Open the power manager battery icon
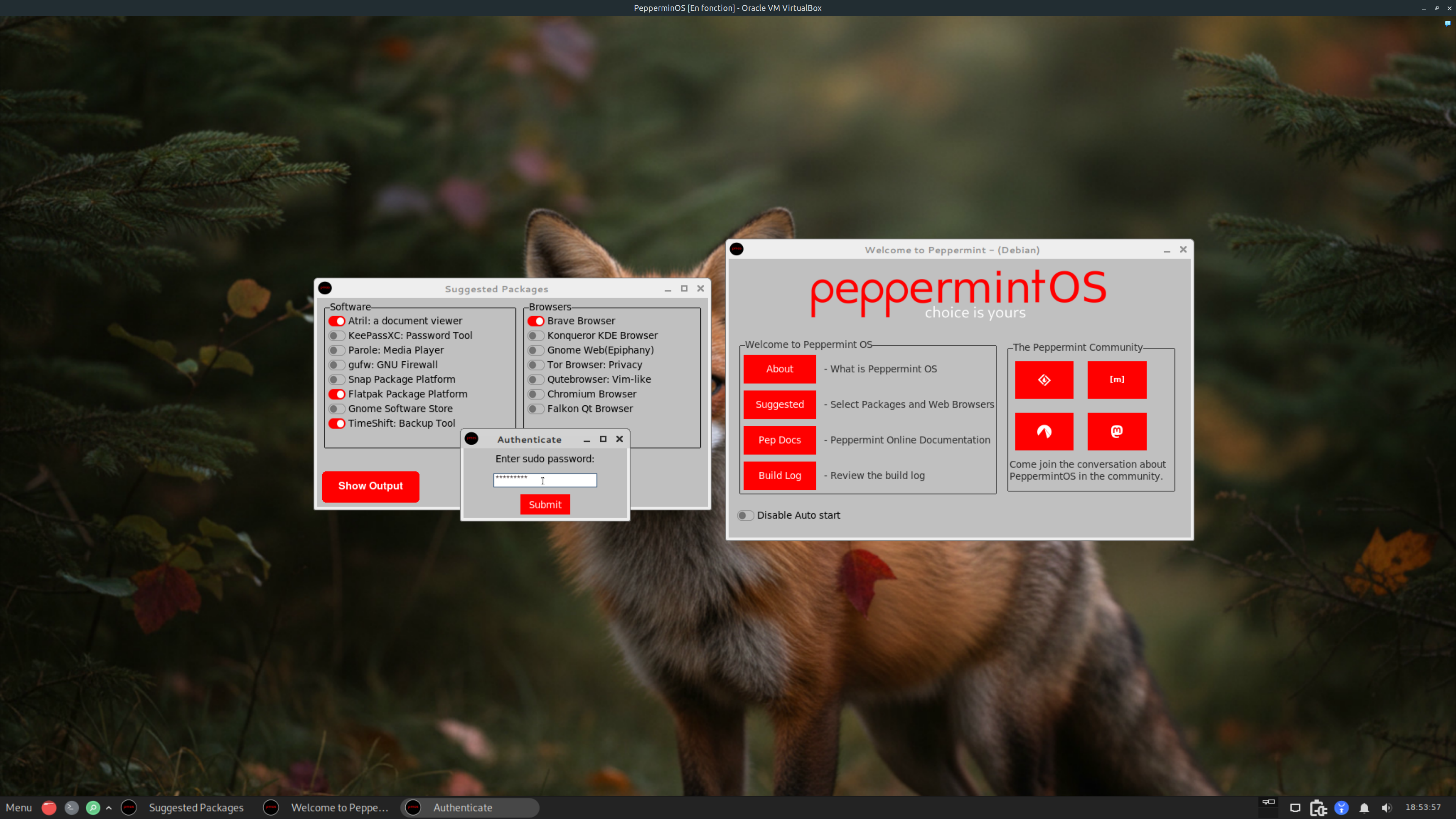 tap(1318, 808)
